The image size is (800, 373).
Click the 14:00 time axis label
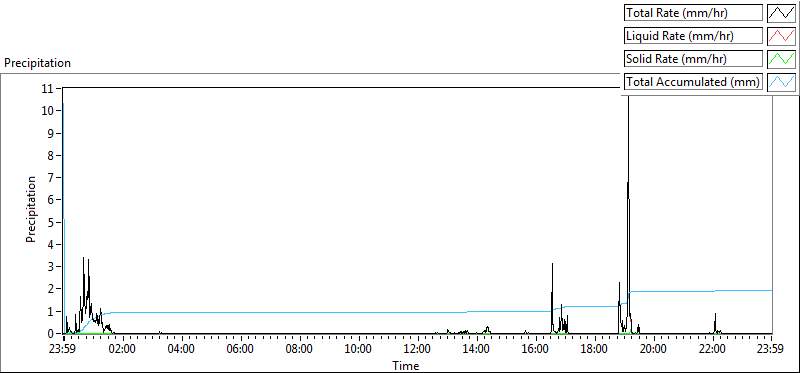tap(476, 350)
